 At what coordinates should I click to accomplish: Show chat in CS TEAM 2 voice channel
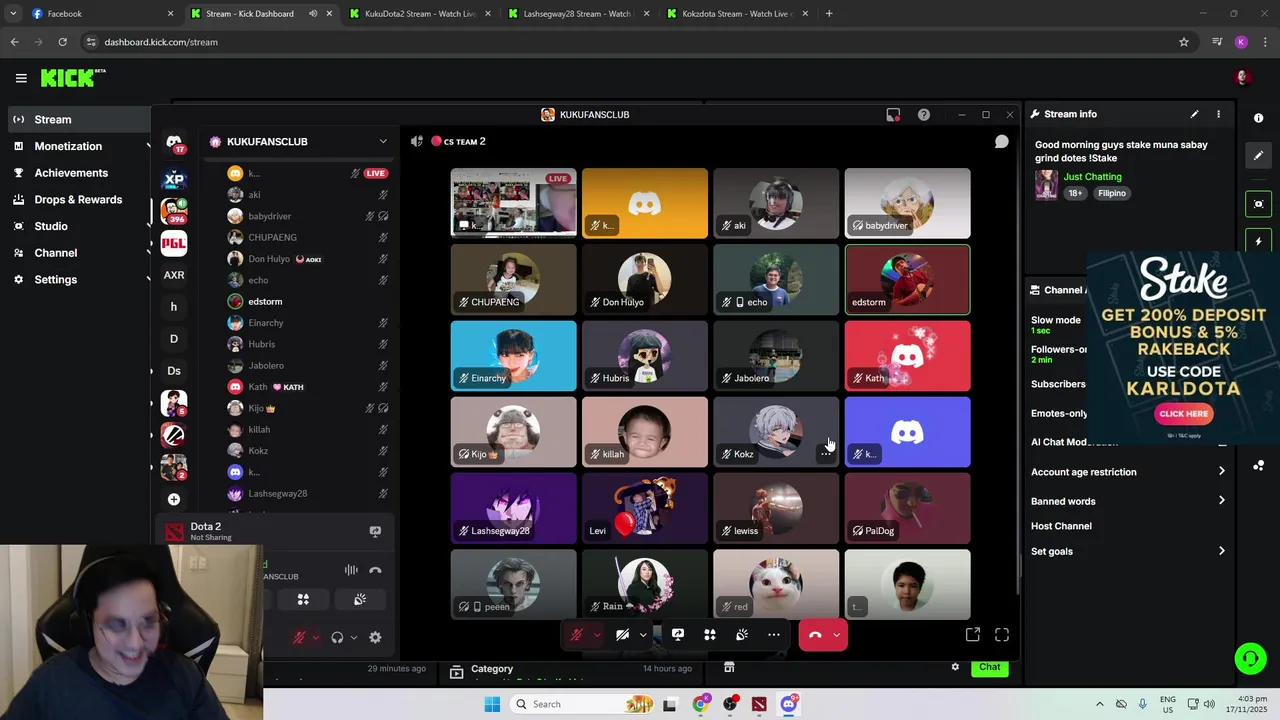(x=1001, y=142)
